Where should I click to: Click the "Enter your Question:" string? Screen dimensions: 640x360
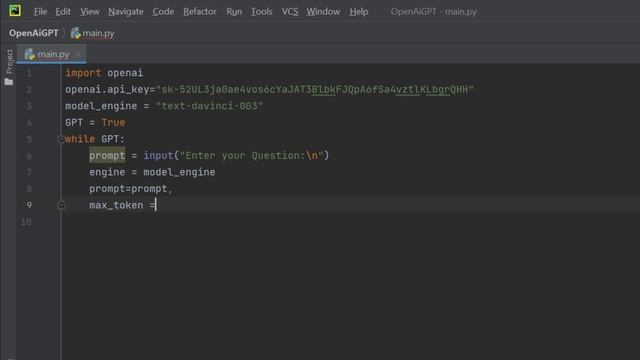(x=251, y=156)
